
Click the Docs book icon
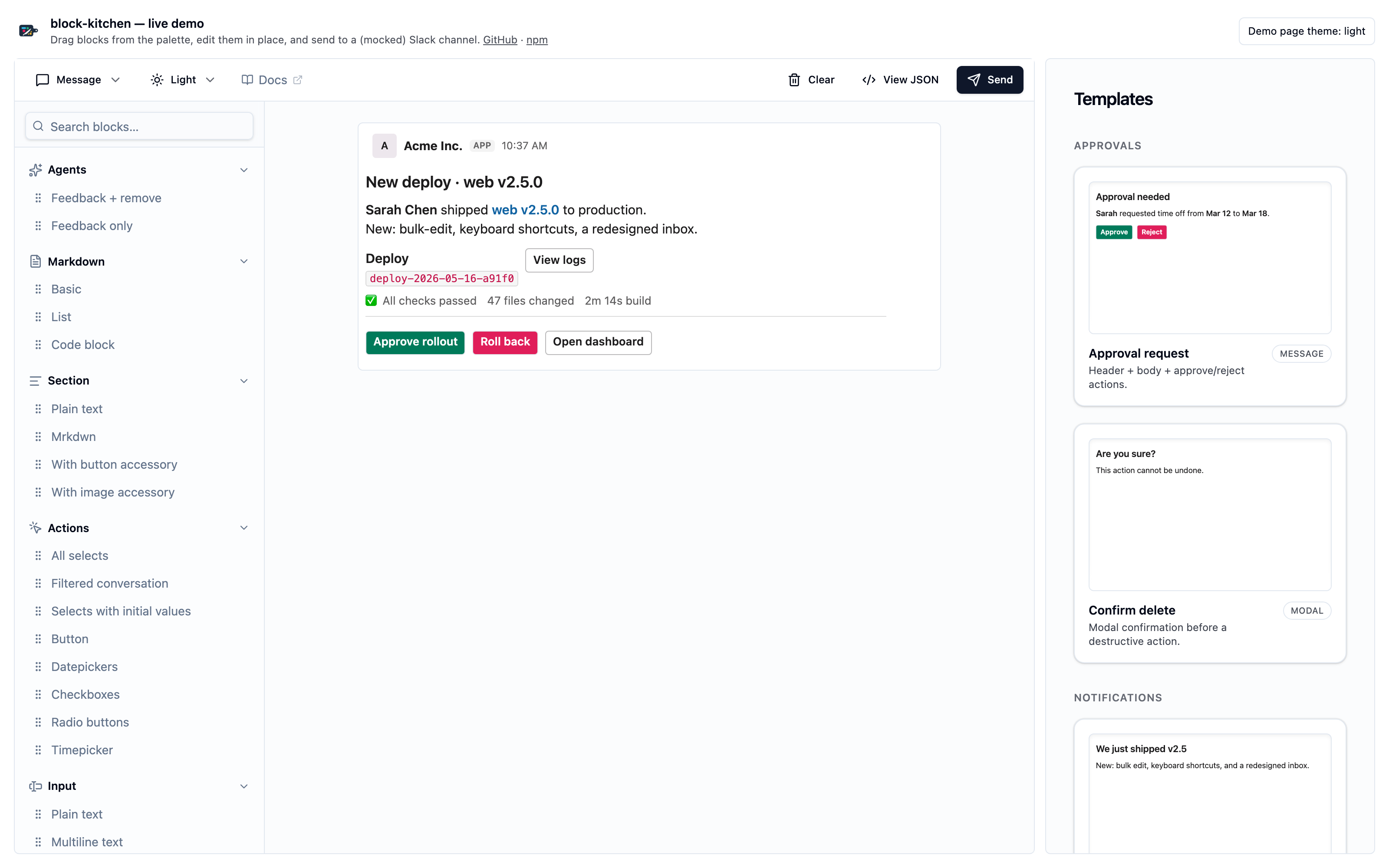(247, 80)
